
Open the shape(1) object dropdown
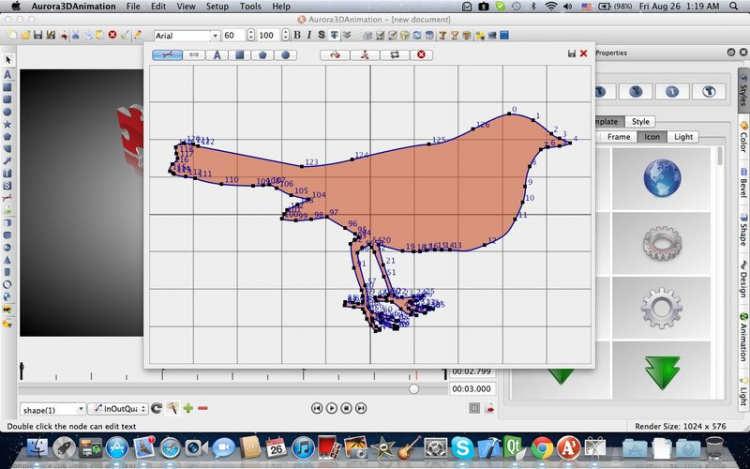coord(52,409)
